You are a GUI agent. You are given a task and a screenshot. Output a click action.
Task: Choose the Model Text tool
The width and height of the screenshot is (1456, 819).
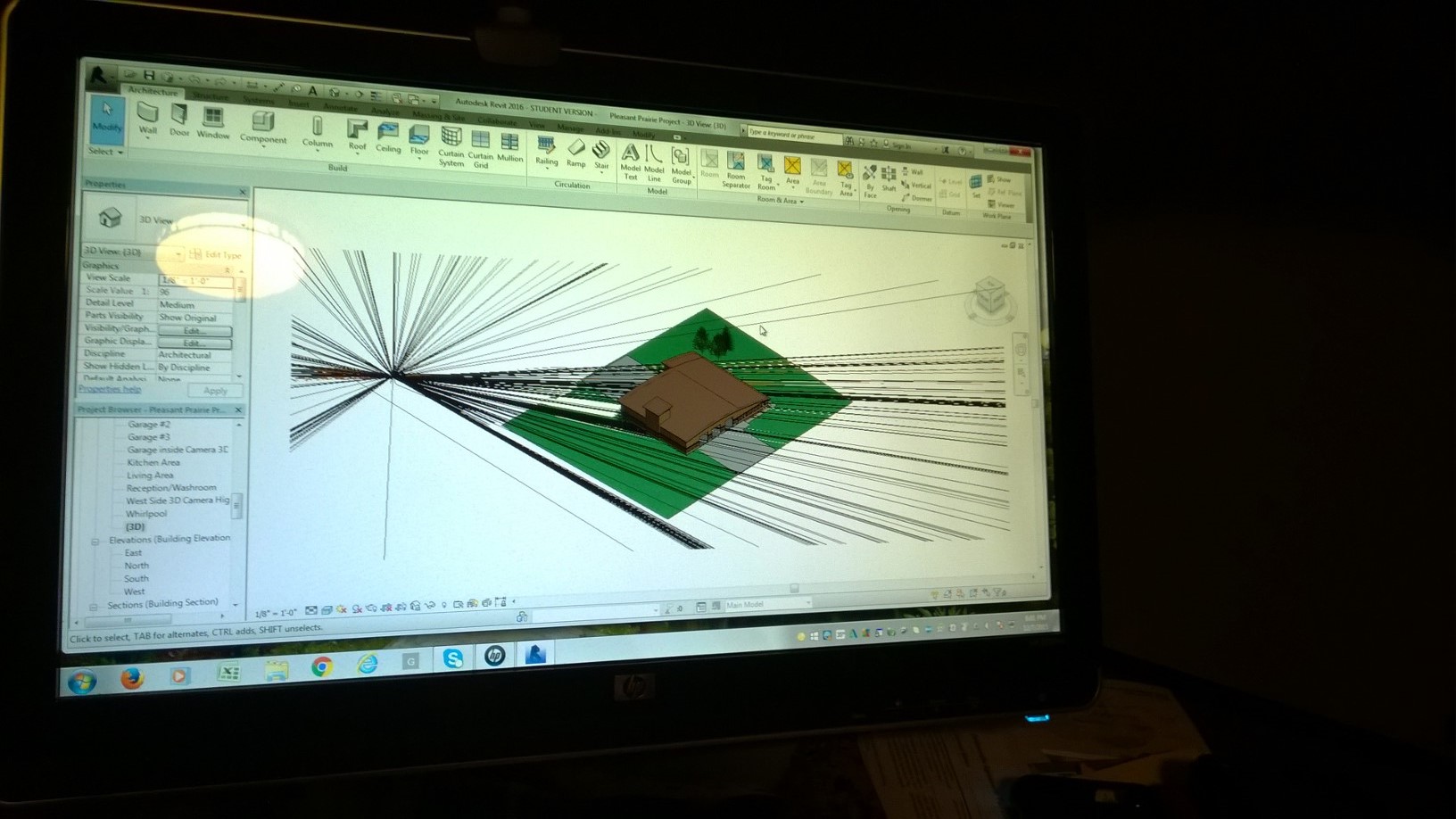[631, 161]
